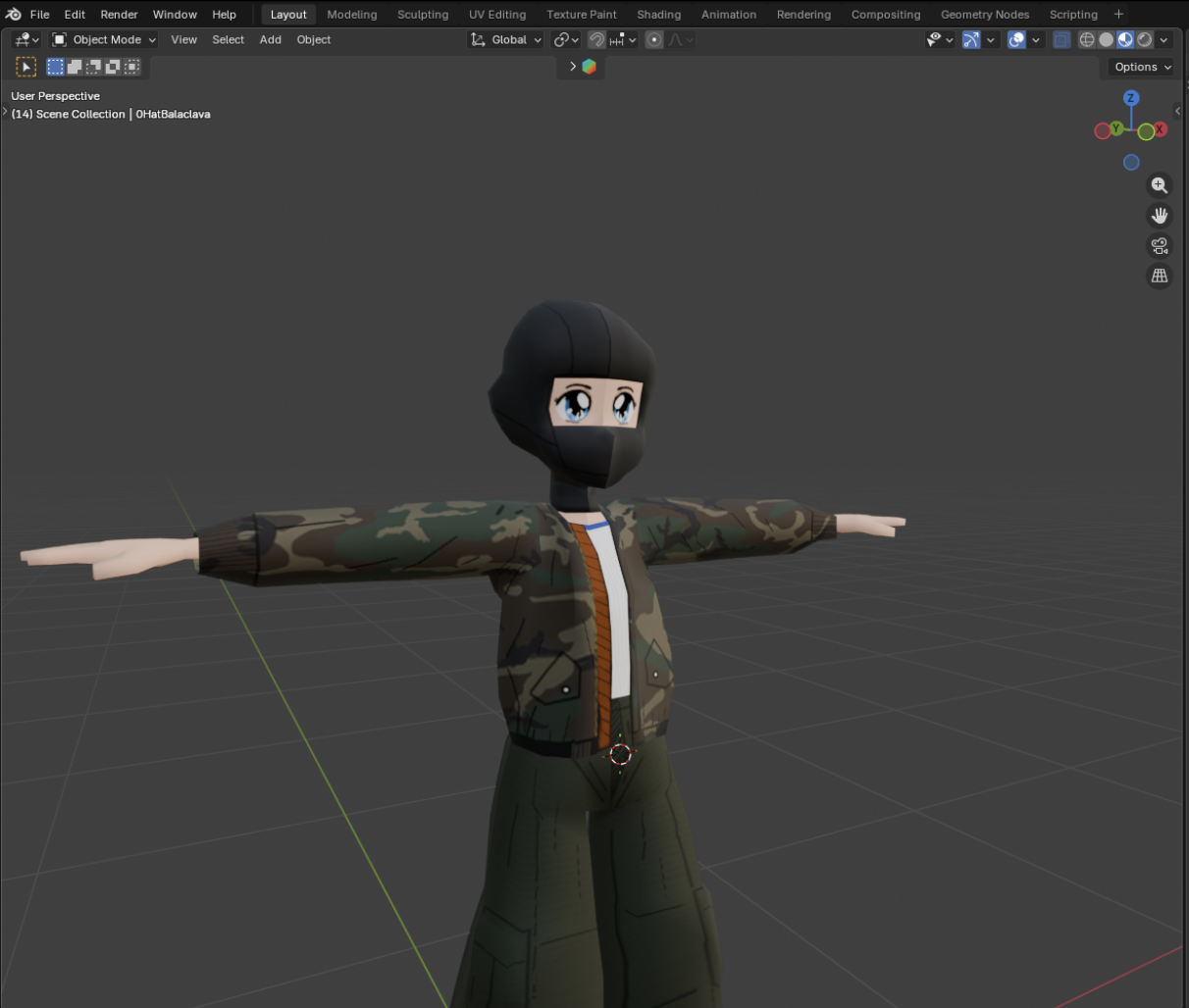The height and width of the screenshot is (1008, 1189).
Task: Switch to Material Preview shading
Action: pos(1124,39)
